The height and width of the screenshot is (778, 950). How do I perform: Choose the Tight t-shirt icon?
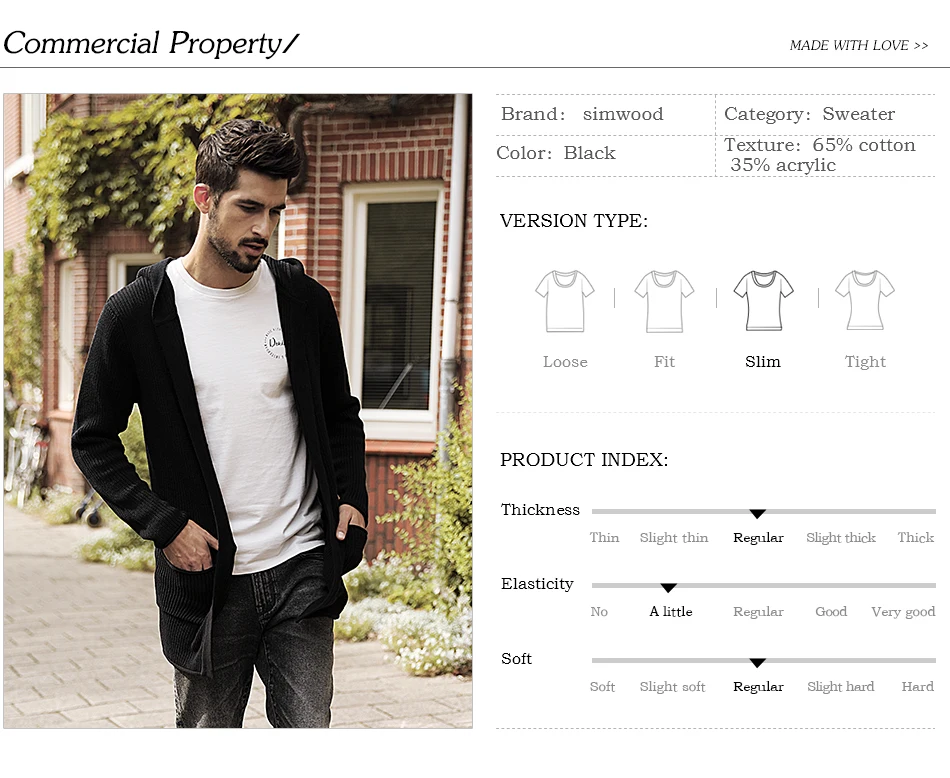(x=865, y=300)
